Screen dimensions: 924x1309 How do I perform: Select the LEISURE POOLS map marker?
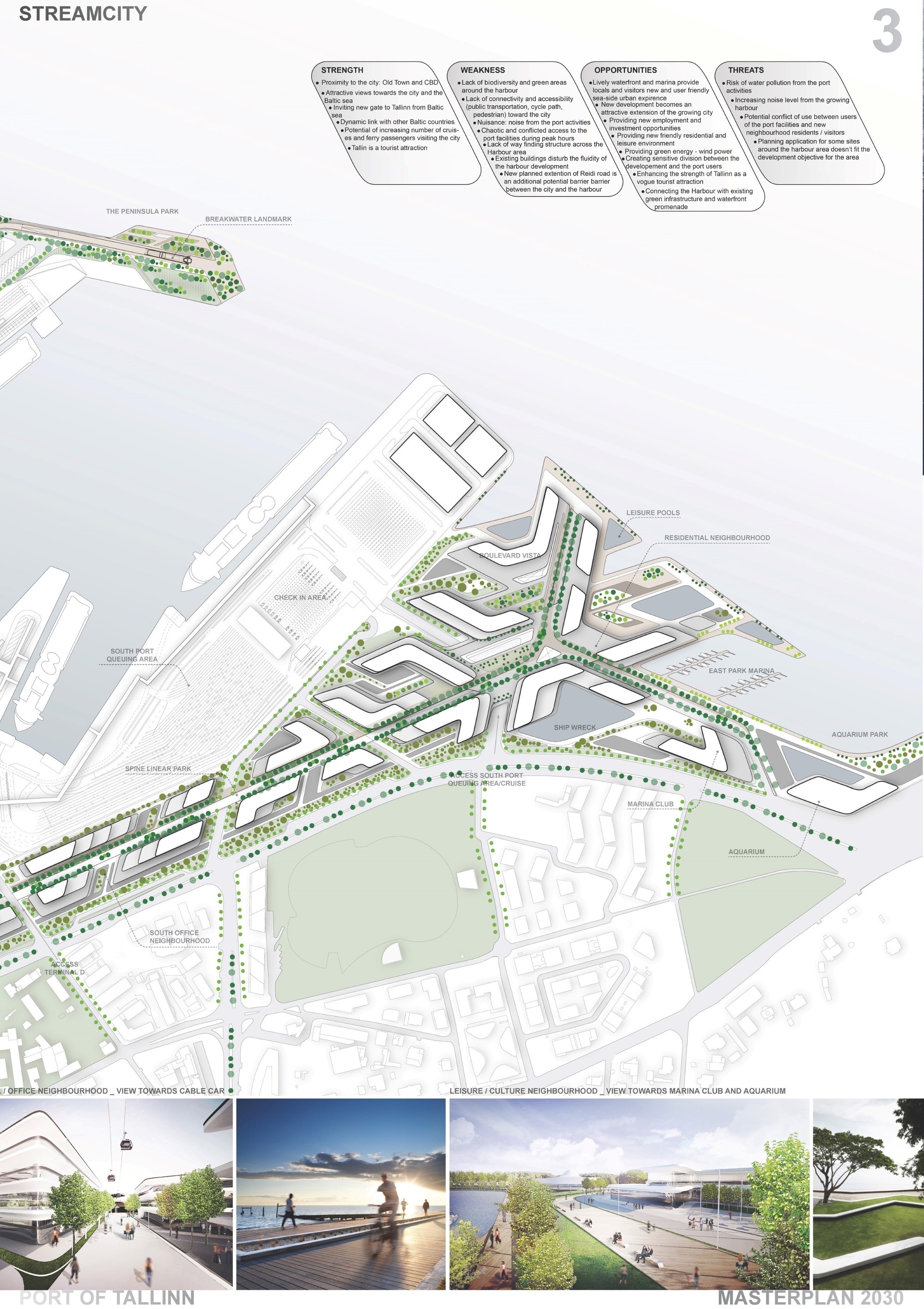[x=653, y=512]
